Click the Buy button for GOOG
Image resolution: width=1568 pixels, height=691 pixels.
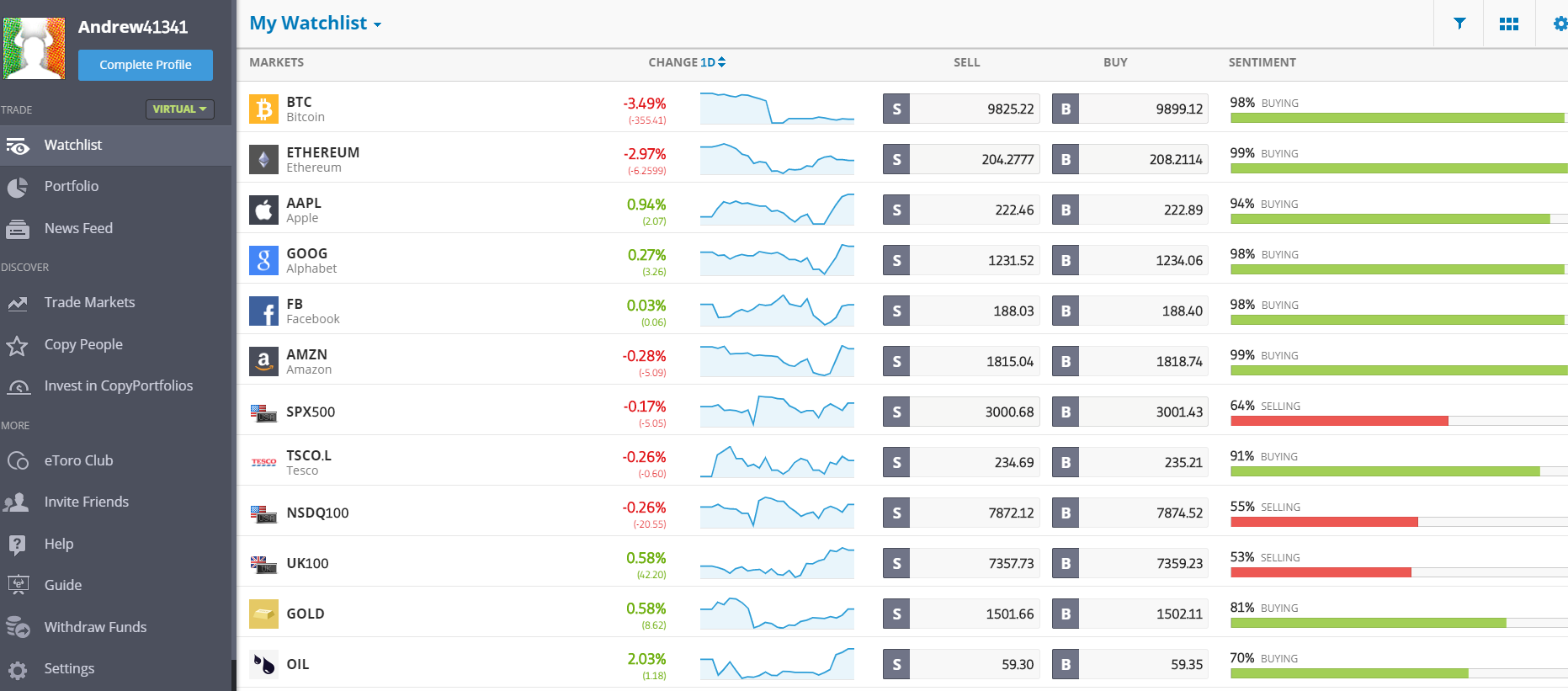[x=1066, y=260]
